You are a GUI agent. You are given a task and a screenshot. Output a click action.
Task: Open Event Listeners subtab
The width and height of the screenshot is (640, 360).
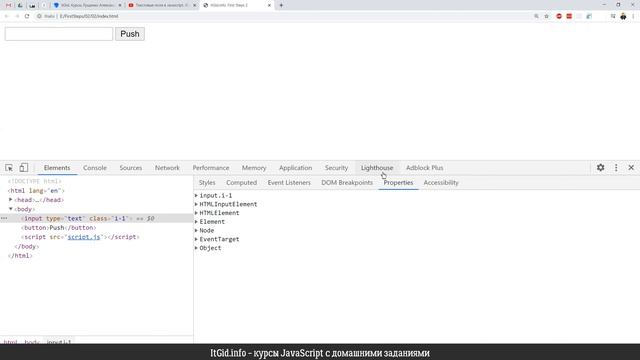289,182
